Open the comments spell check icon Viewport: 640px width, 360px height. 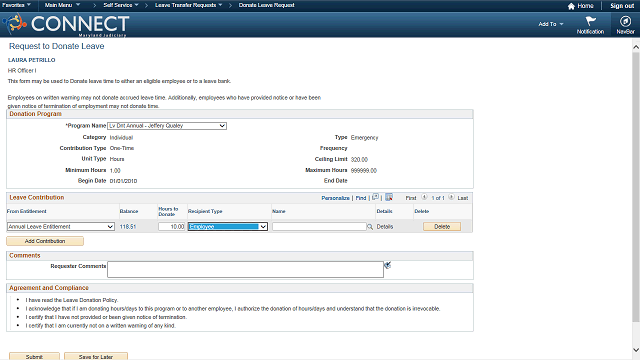click(387, 265)
